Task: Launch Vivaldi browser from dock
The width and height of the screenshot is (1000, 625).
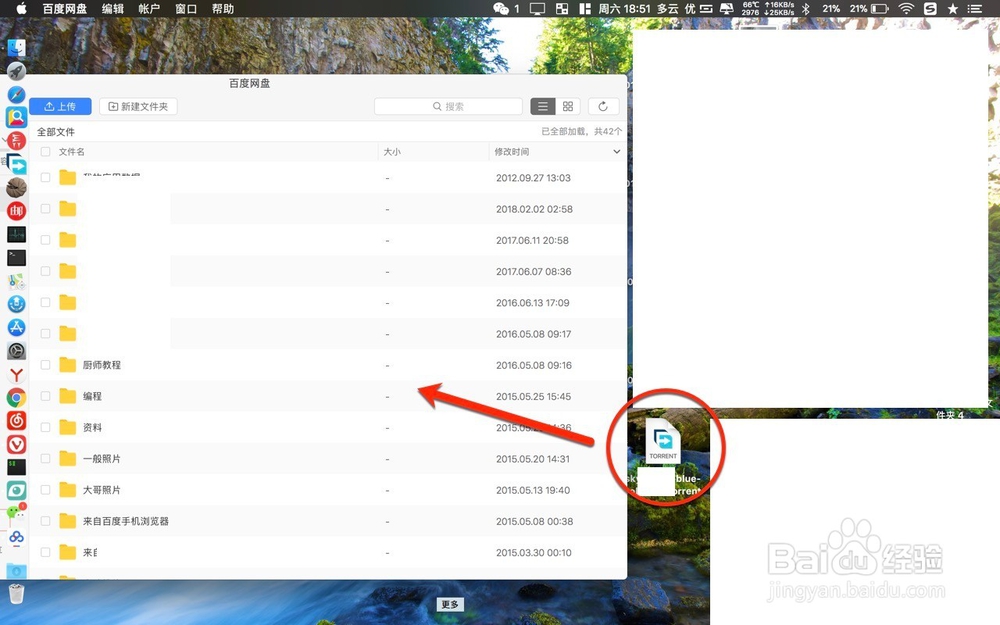Action: (x=17, y=444)
